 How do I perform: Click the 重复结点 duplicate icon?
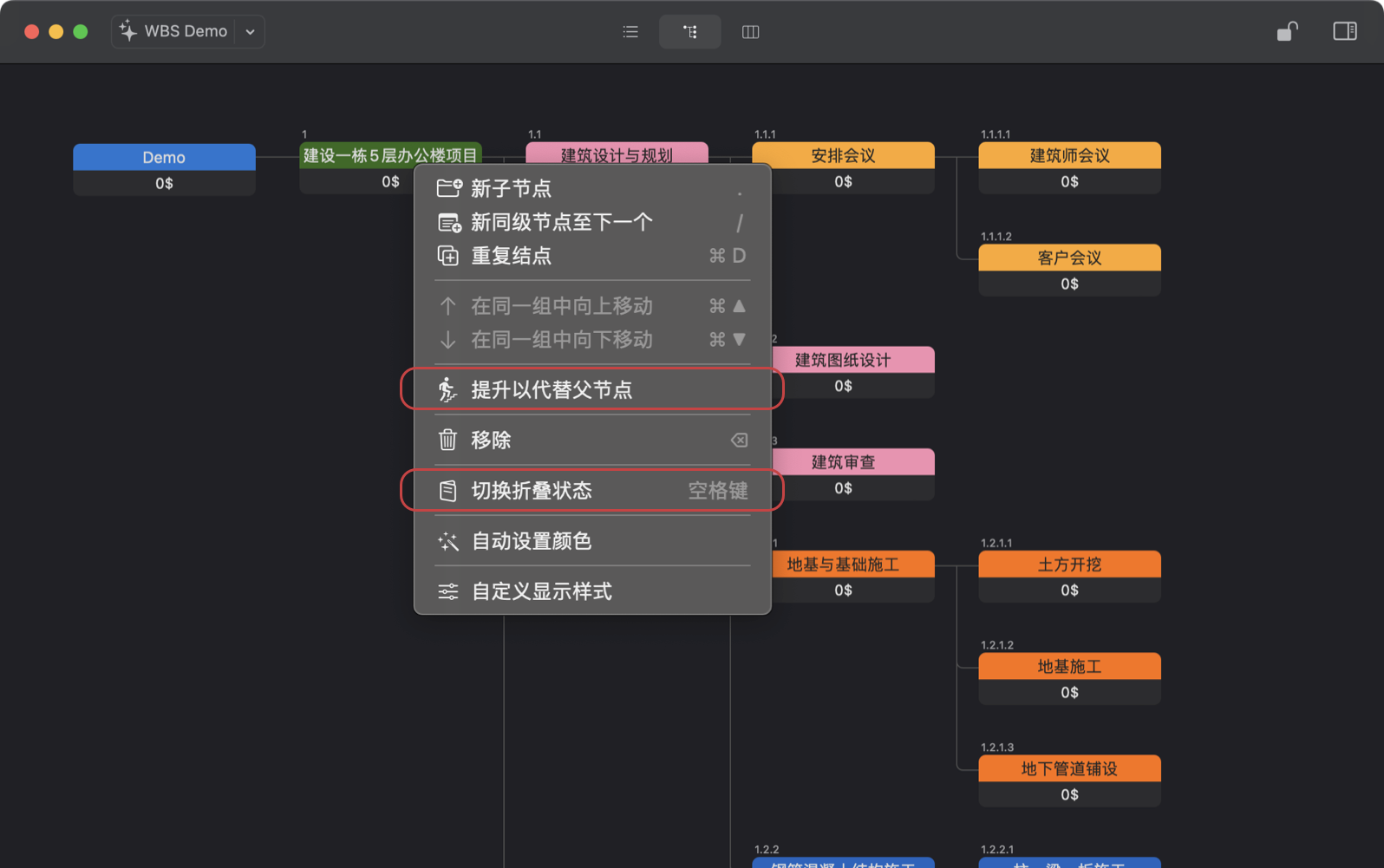[448, 257]
